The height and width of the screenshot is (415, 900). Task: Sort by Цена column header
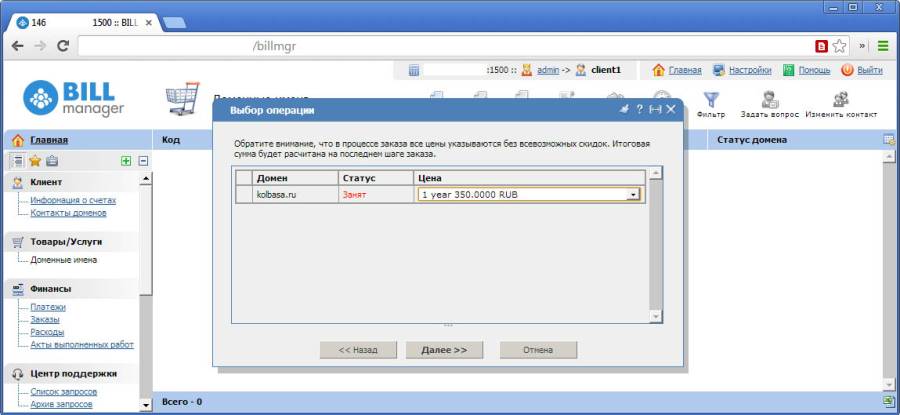[x=529, y=178]
